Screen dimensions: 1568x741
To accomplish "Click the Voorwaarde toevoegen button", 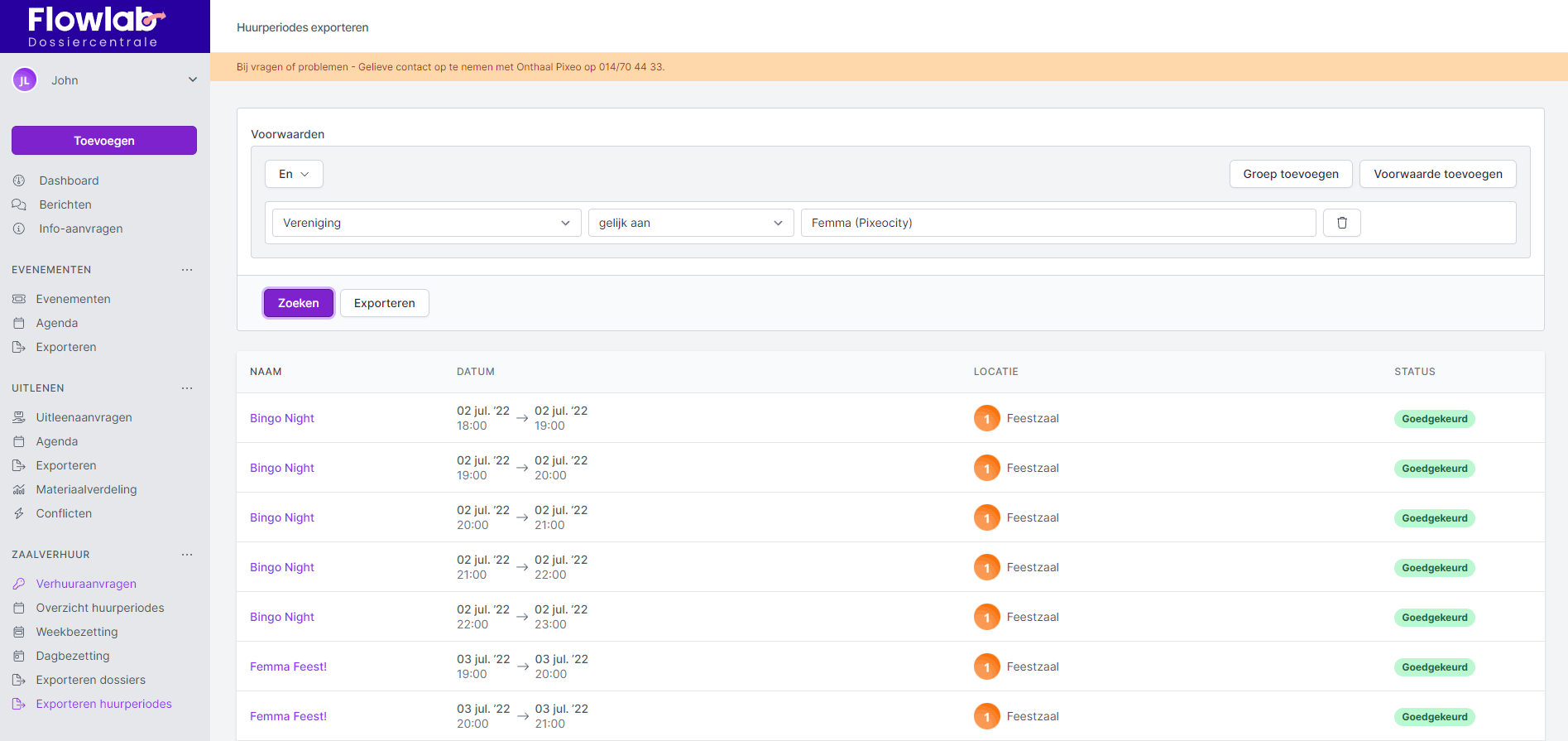I will (1437, 174).
